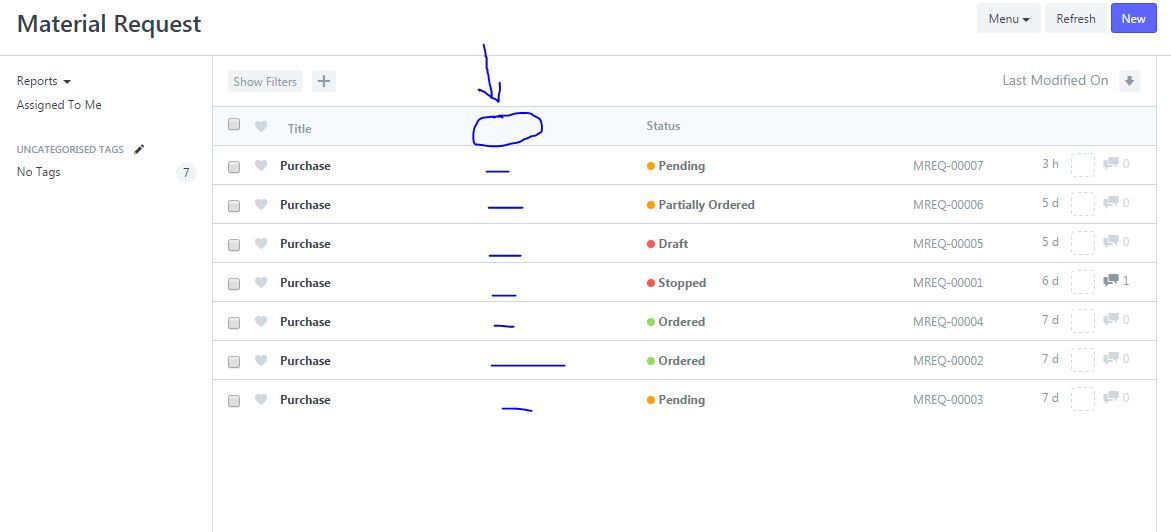Click the assignee placeholder box for MREQ-00004

pyautogui.click(x=1082, y=321)
